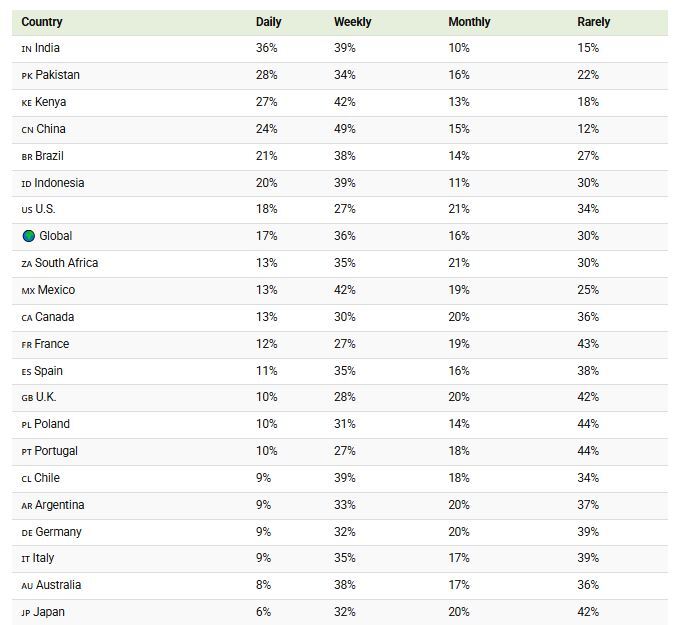Click the CN code icon beside China
This screenshot has width=691, height=625.
click(x=27, y=130)
